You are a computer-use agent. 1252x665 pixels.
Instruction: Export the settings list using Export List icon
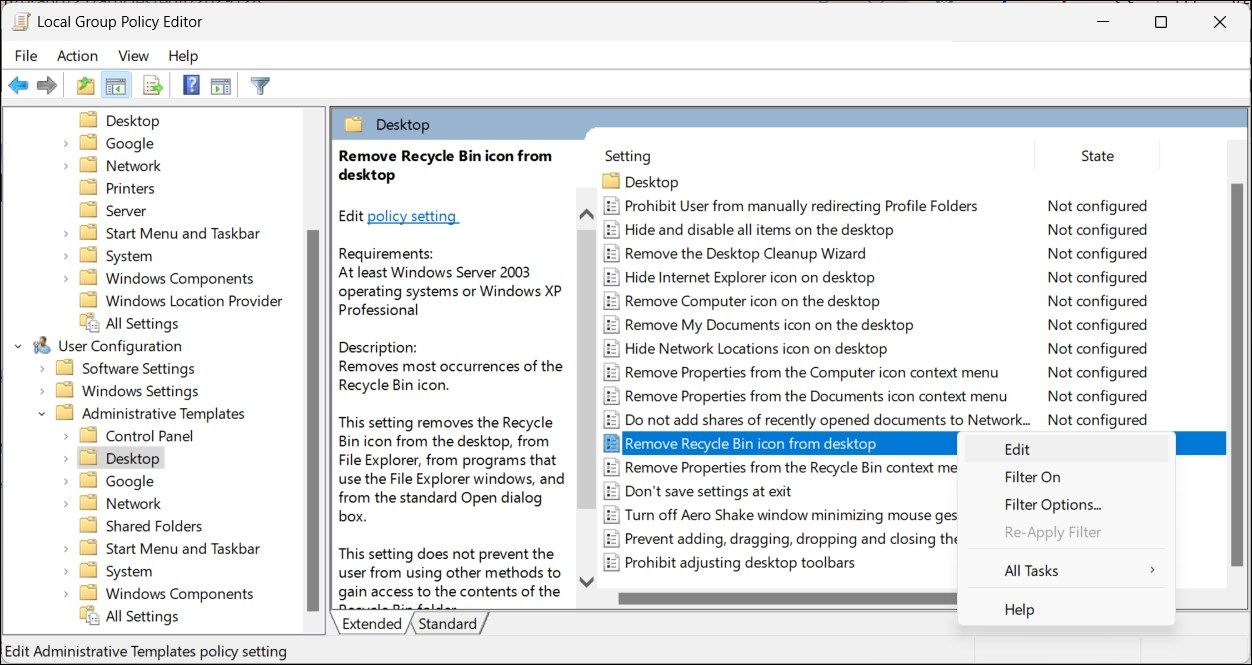(x=152, y=85)
